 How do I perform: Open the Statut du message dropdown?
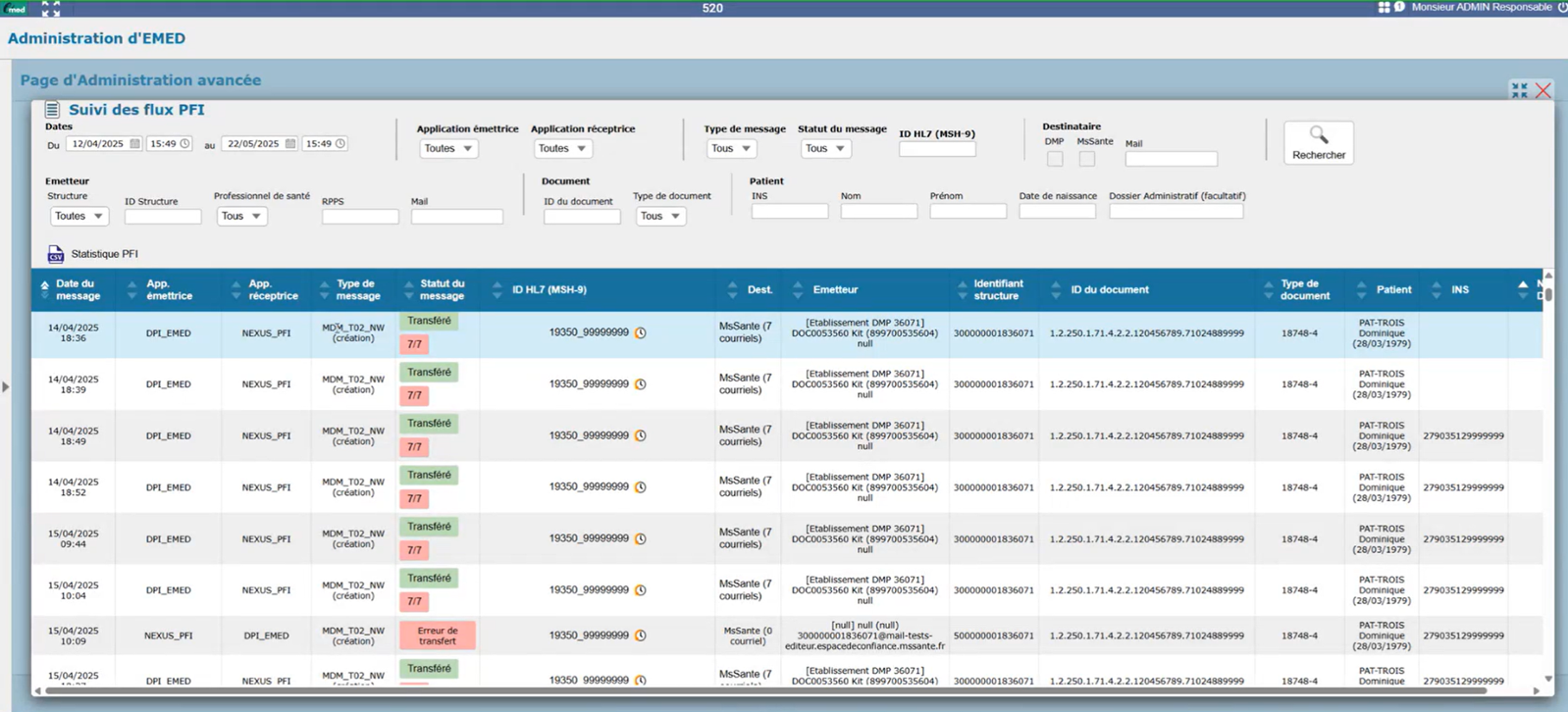point(825,148)
